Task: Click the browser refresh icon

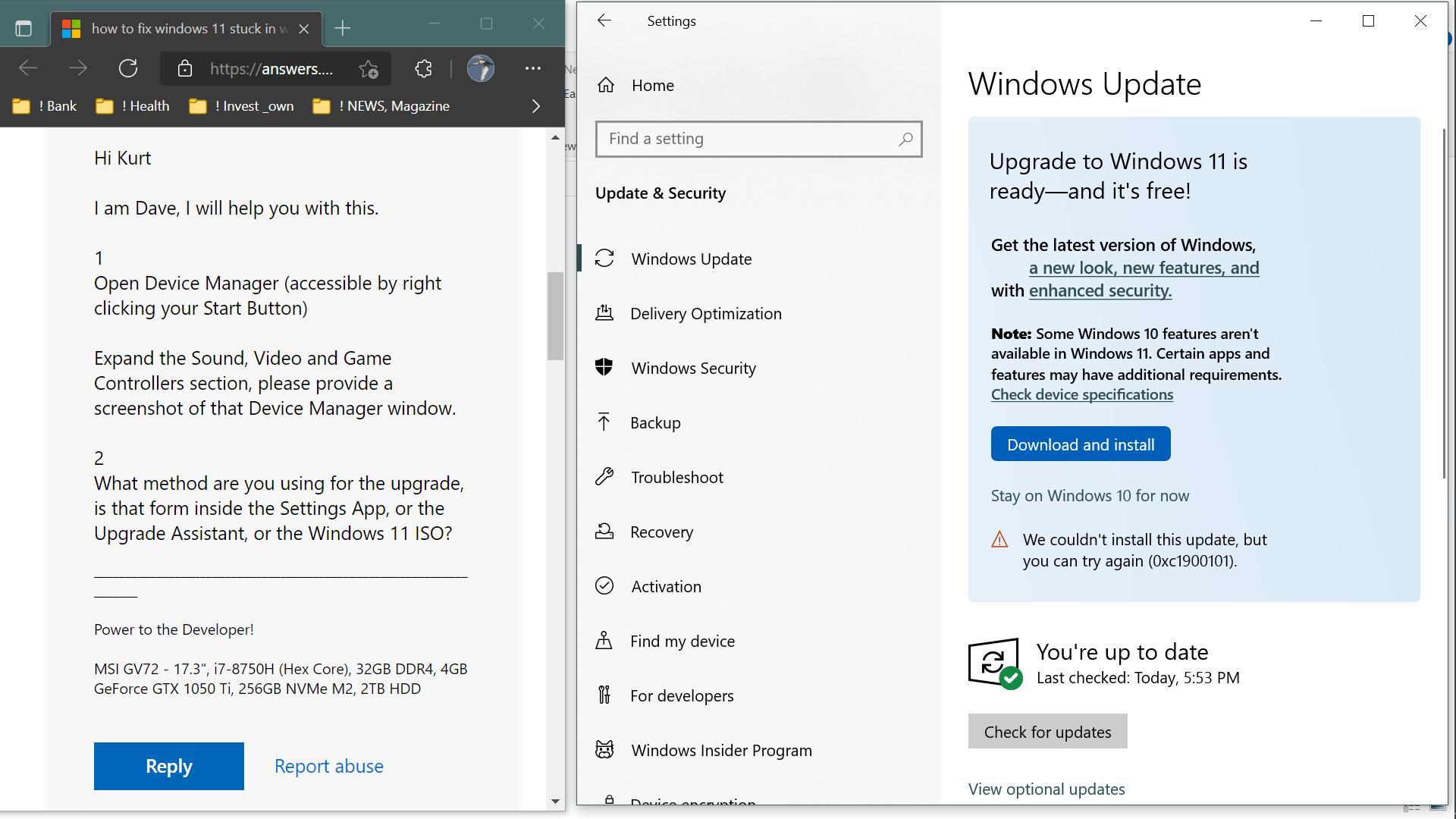Action: pos(128,69)
